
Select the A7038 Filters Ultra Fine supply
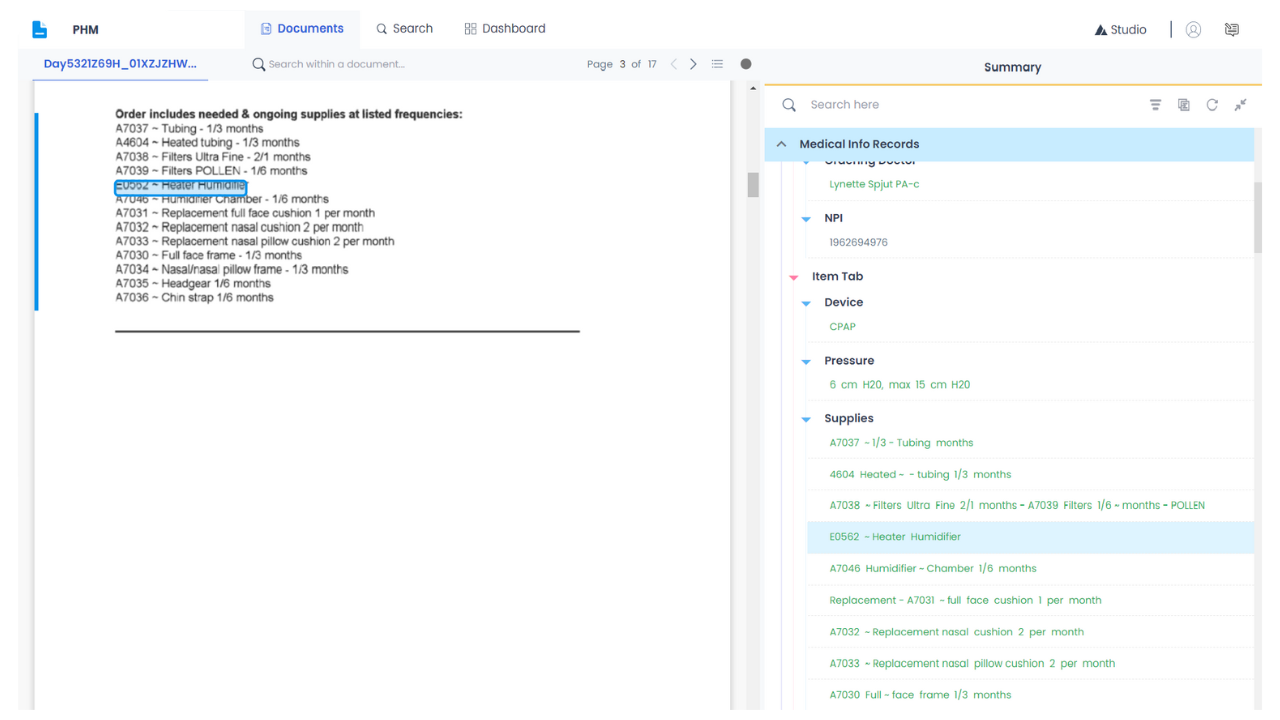[x=1017, y=506]
